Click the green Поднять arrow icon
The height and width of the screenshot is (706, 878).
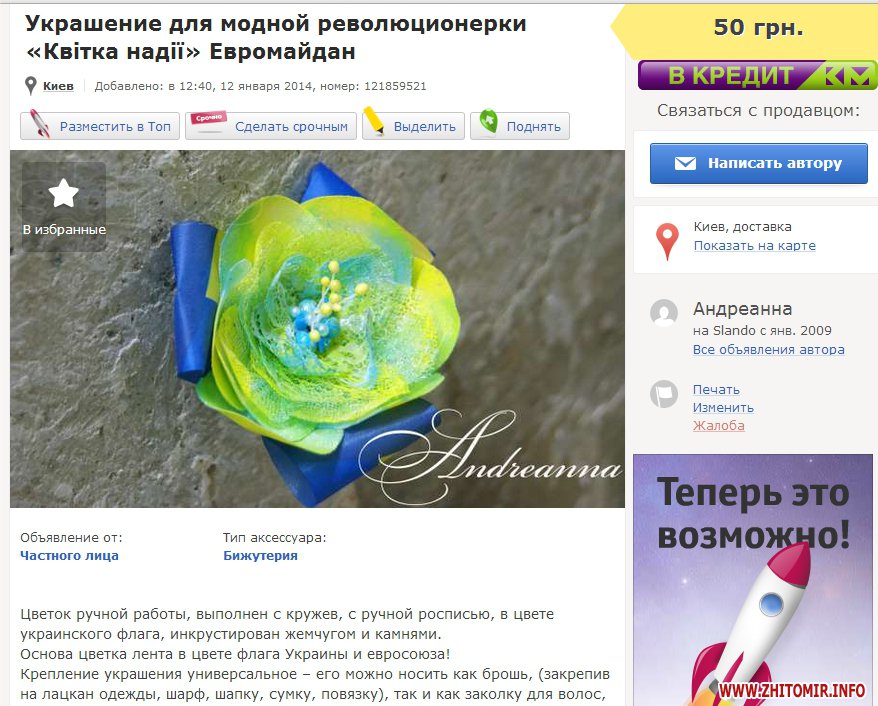489,121
